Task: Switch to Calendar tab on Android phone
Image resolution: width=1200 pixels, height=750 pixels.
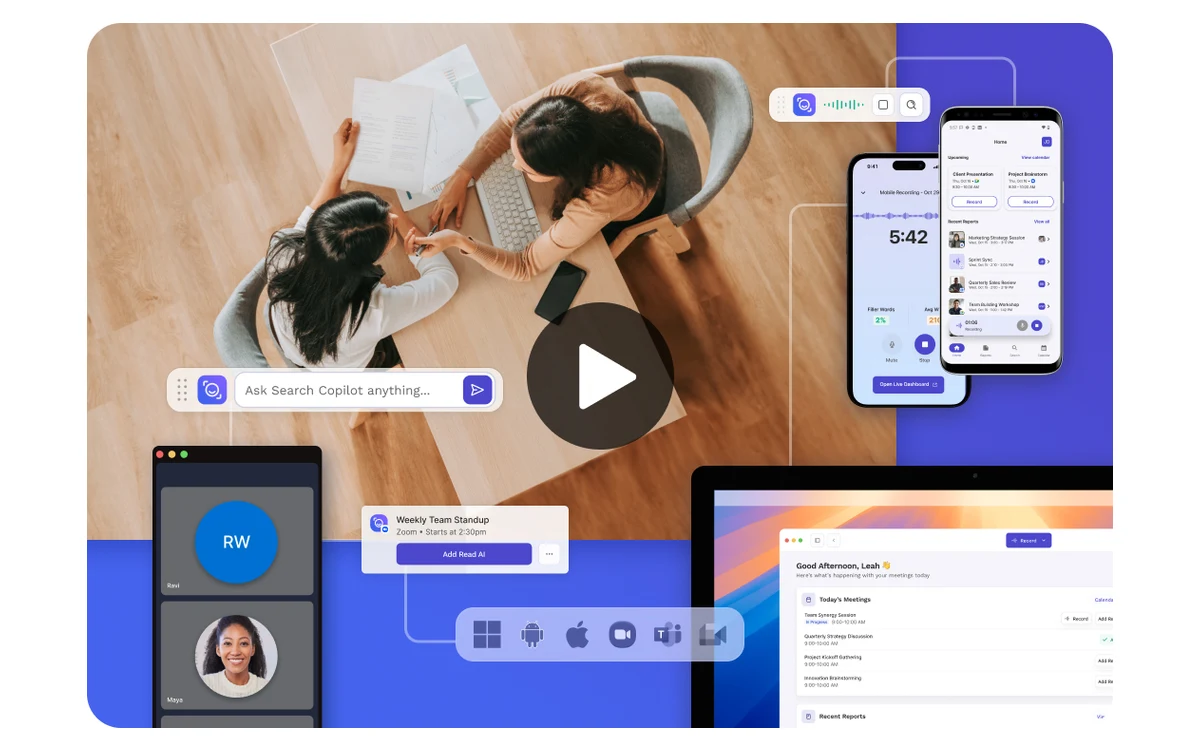Action: pyautogui.click(x=1044, y=350)
